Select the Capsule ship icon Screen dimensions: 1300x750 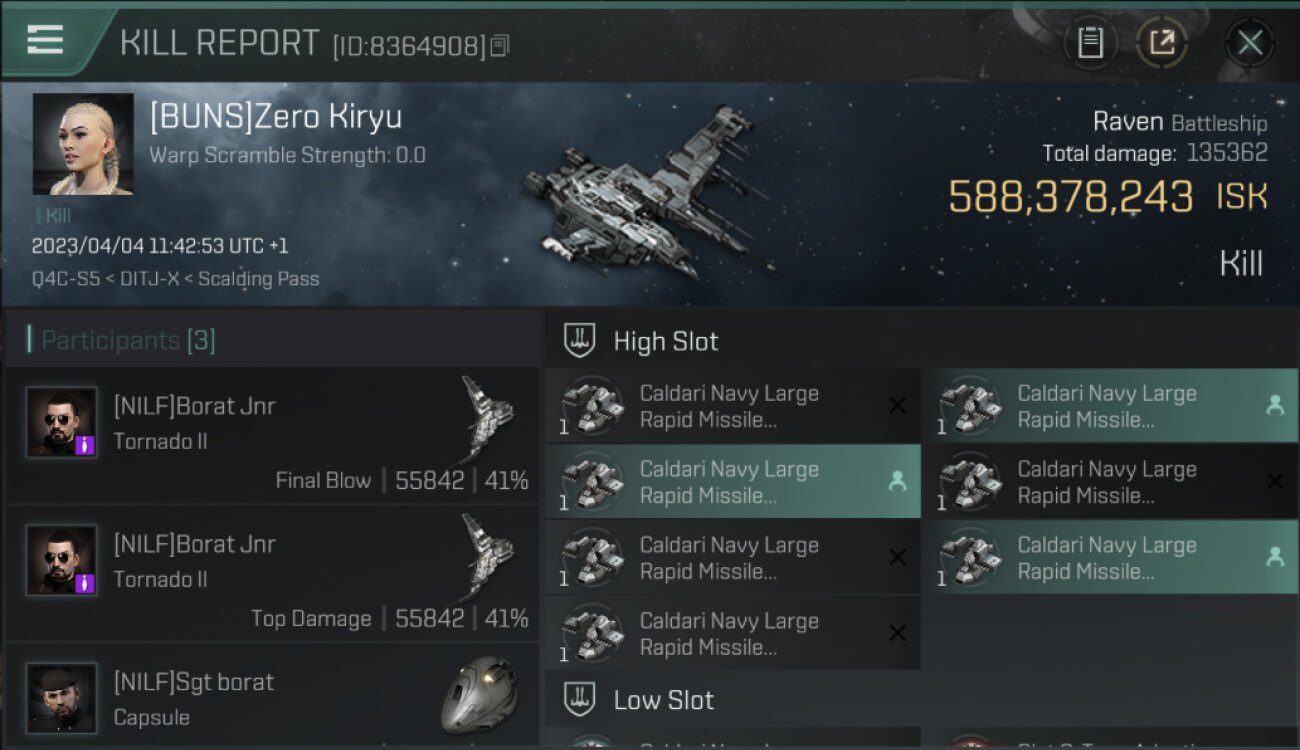[480, 695]
